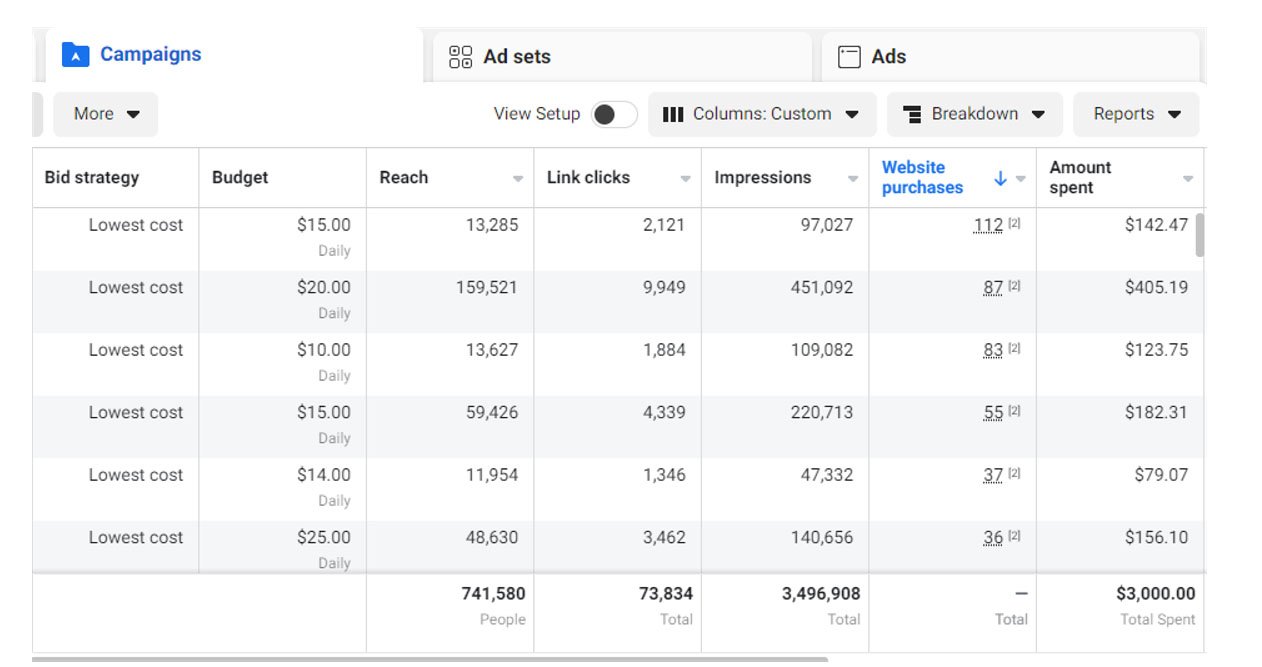The width and height of the screenshot is (1262, 667).
Task: Click the vertical table scrollbar
Action: pyautogui.click(x=1199, y=235)
